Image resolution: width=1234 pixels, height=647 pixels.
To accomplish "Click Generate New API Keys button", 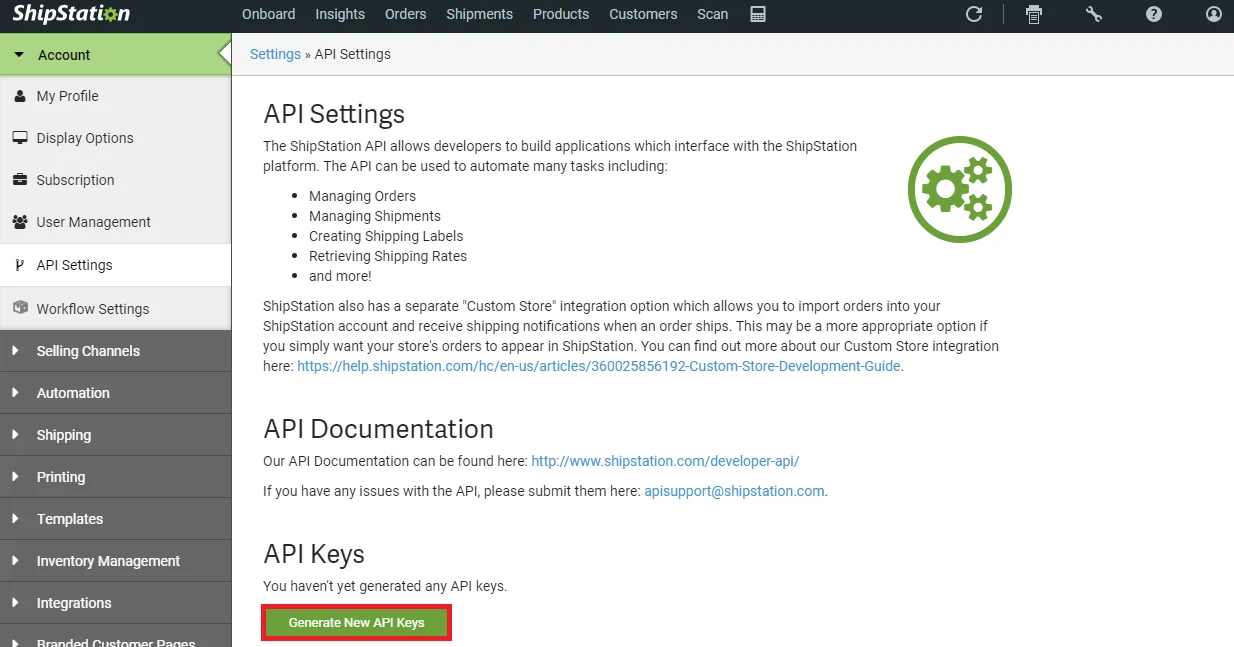I will [357, 622].
